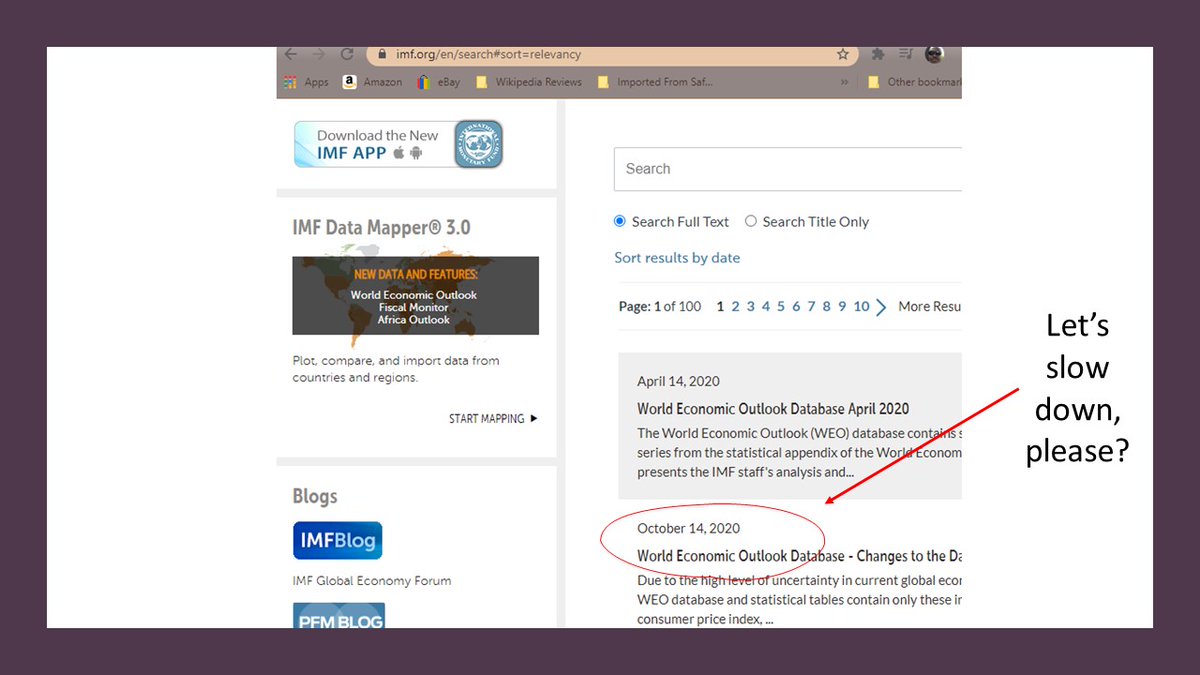Screen dimensions: 1200x675
Task: Click the next-page chevron arrow
Action: coord(881,307)
